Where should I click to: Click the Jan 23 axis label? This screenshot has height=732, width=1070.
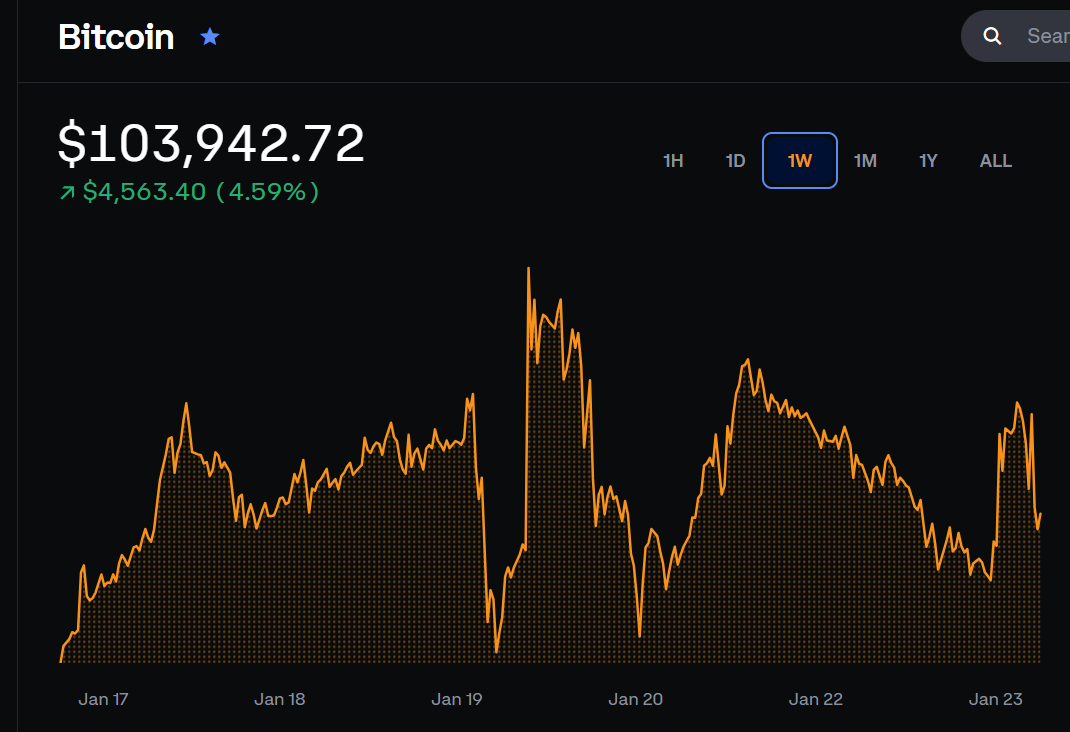pyautogui.click(x=996, y=699)
